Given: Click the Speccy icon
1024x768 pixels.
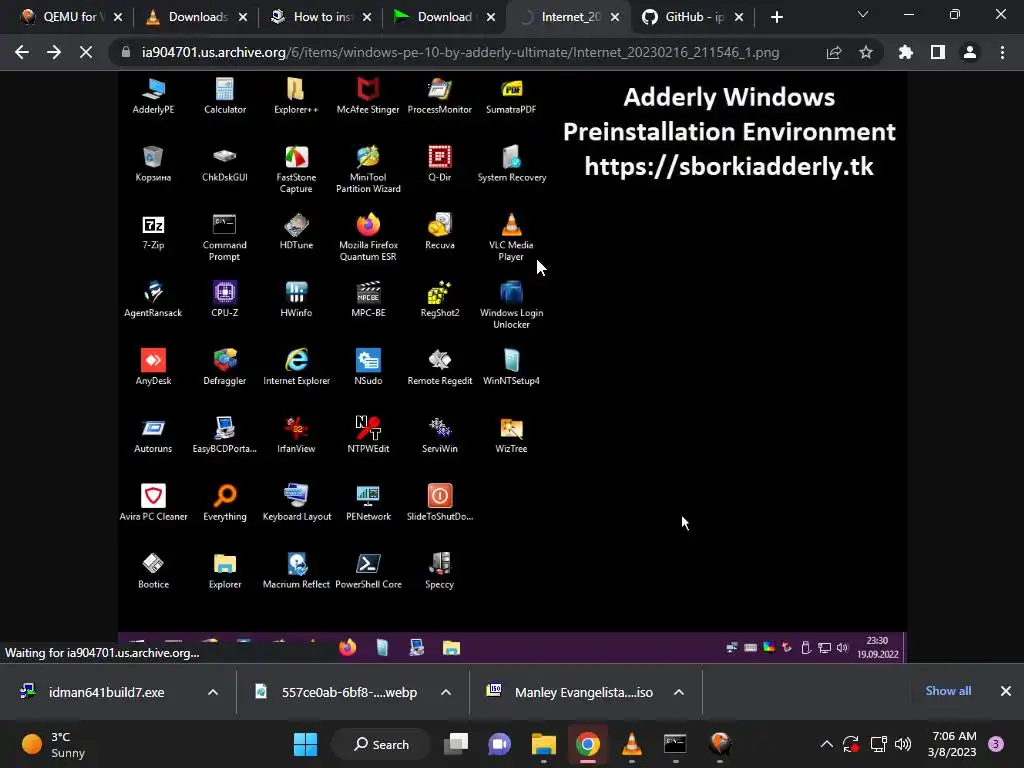Looking at the screenshot, I should (440, 571).
